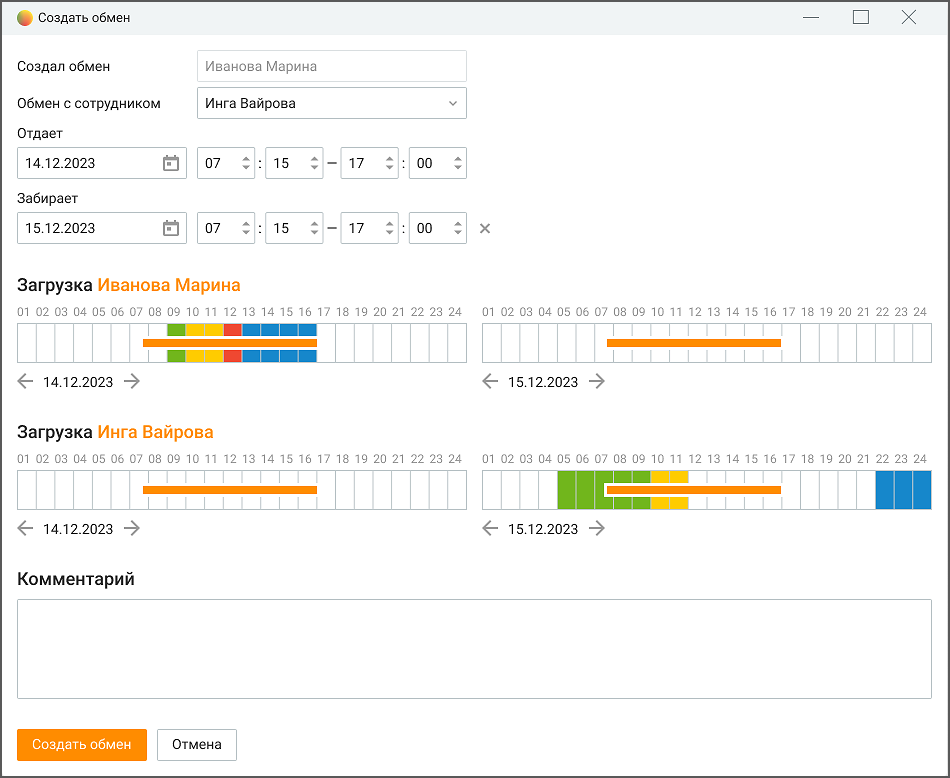Go to previous day in Иванова Марина 14.12.2023 chart
This screenshot has width=950, height=778.
[25, 382]
